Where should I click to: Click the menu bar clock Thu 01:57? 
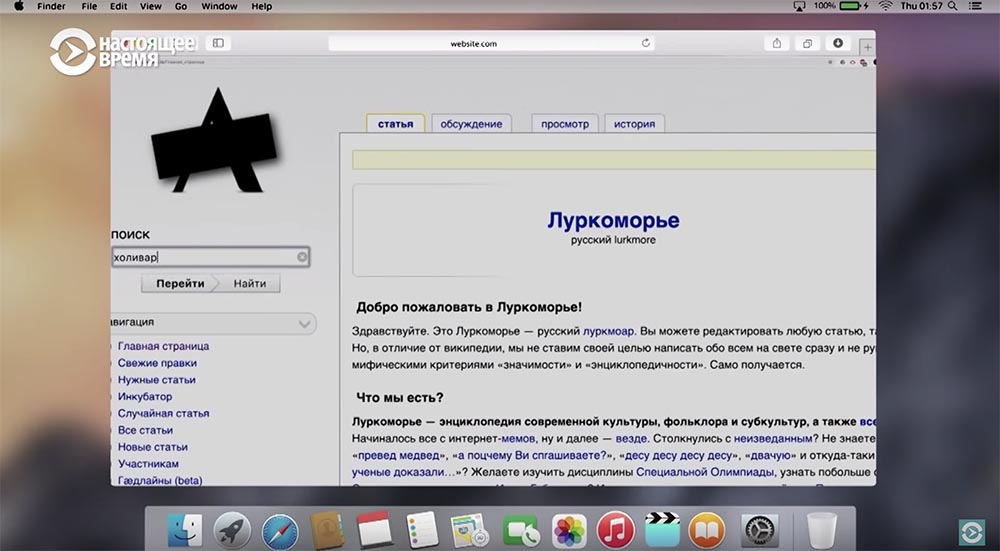(921, 6)
